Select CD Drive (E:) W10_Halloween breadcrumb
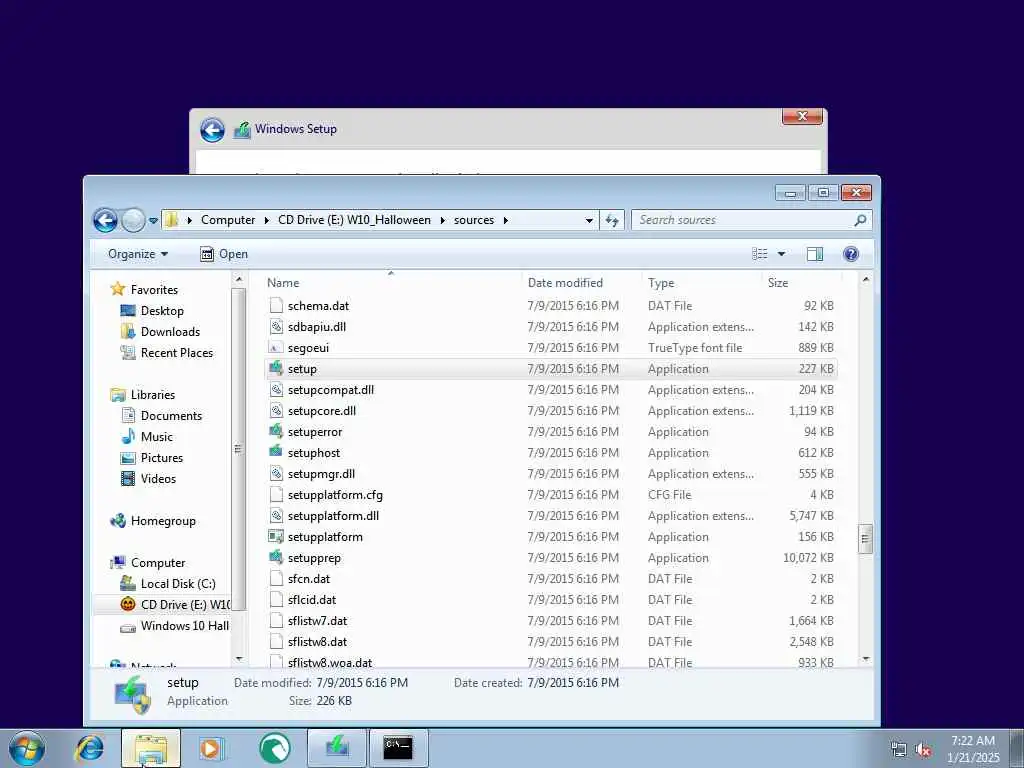 tap(354, 220)
